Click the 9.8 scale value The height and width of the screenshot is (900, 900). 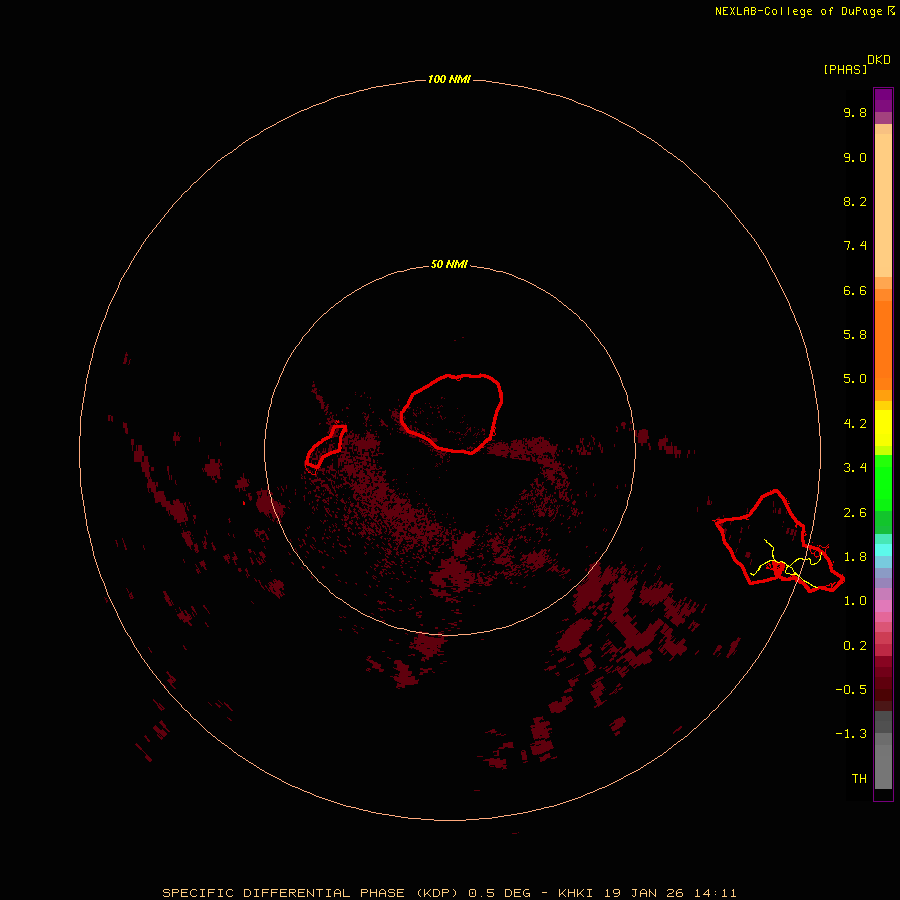[855, 112]
